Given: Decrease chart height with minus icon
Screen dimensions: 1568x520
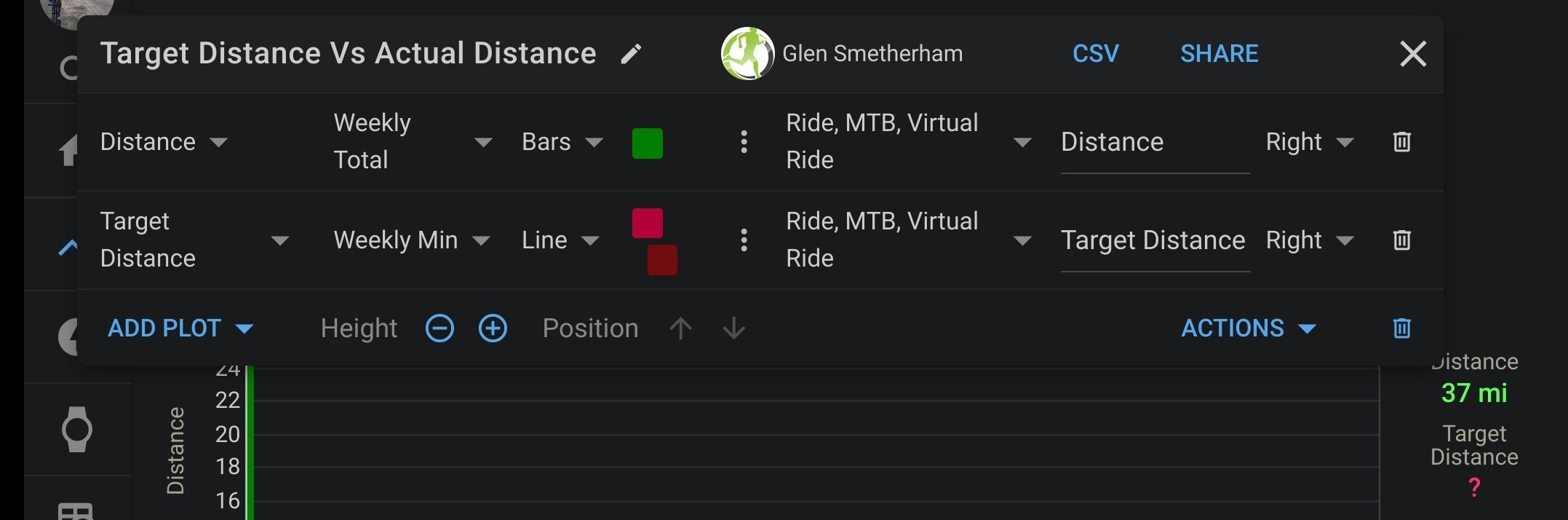Looking at the screenshot, I should pyautogui.click(x=439, y=328).
